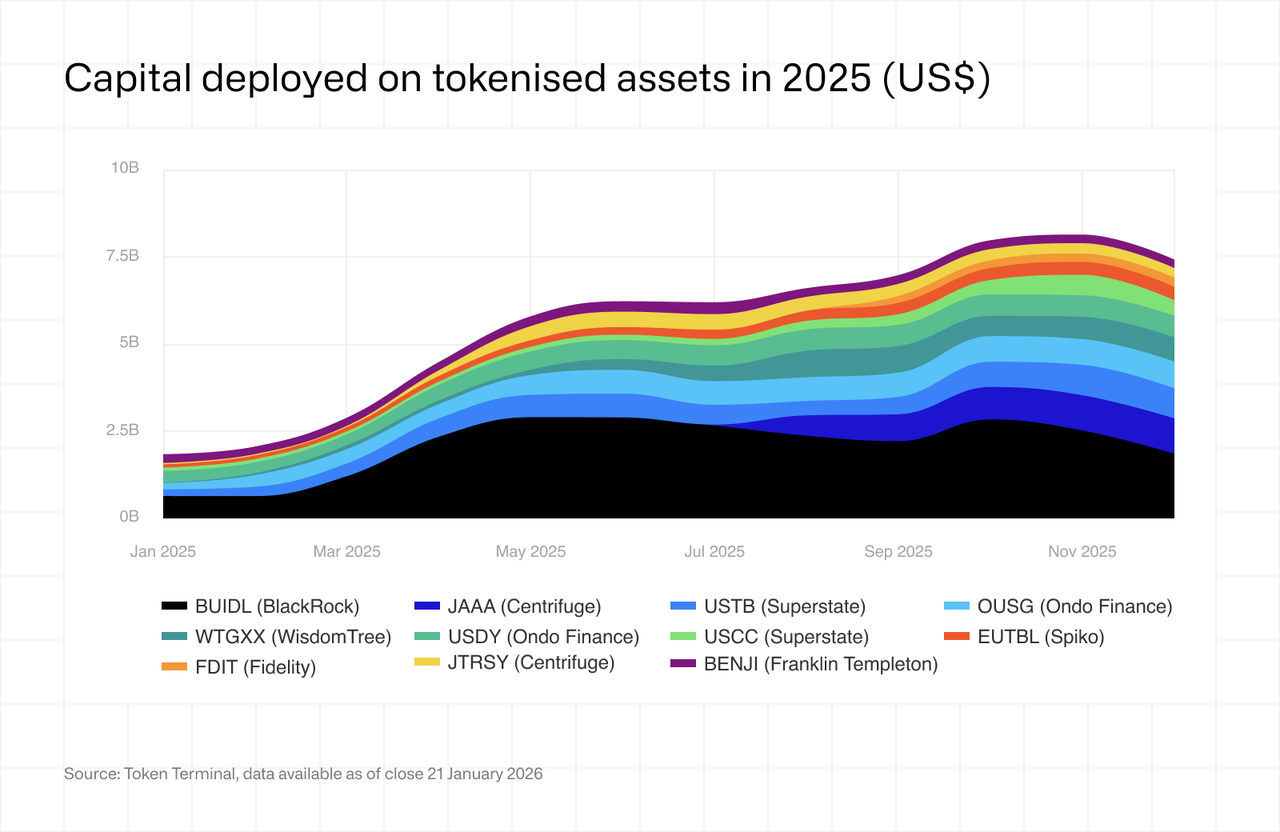The height and width of the screenshot is (832, 1280).
Task: Select the "Mar 2025" x-axis label
Action: (x=347, y=551)
